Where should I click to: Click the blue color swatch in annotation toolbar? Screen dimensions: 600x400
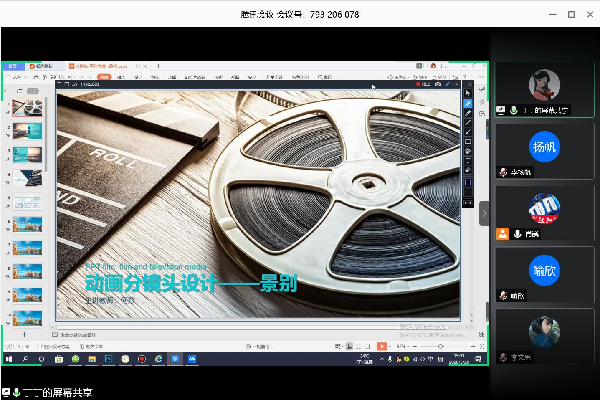click(x=468, y=183)
